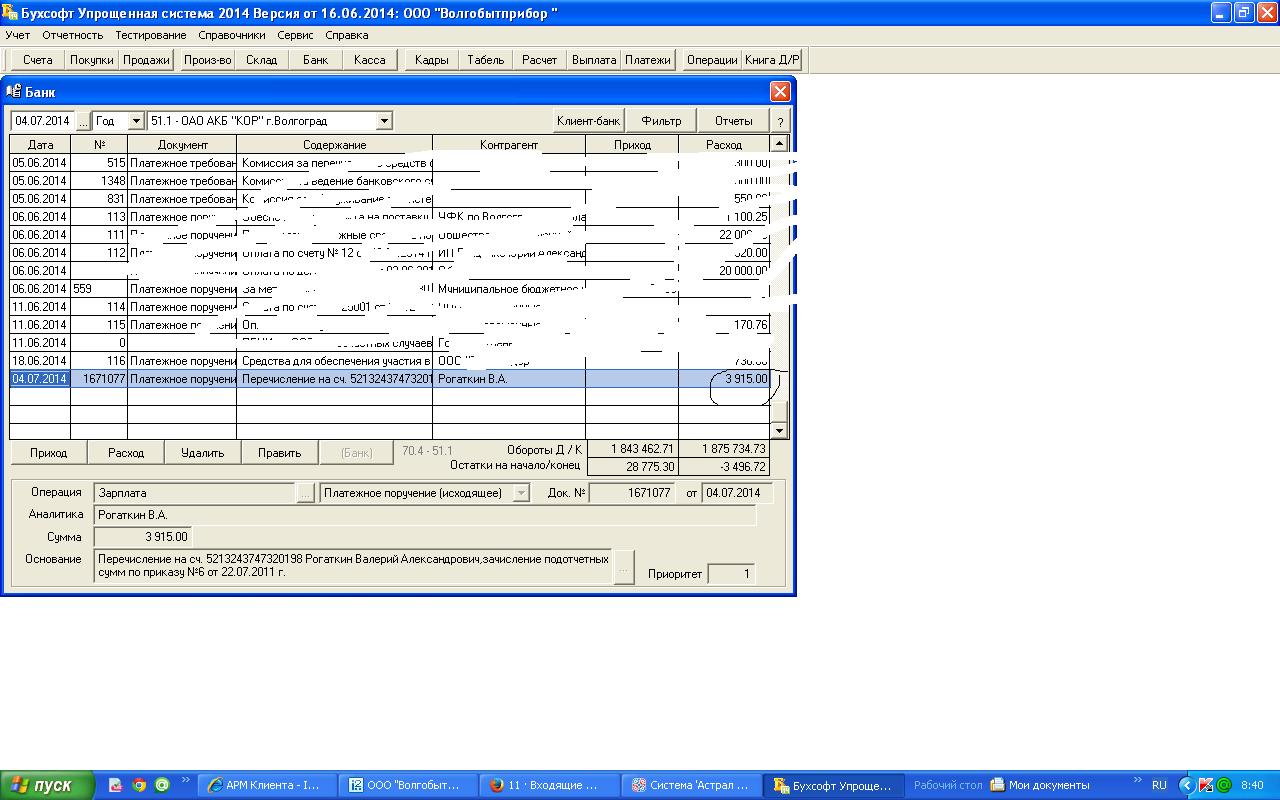Expand the 'Год' period dropdown

coord(136,121)
